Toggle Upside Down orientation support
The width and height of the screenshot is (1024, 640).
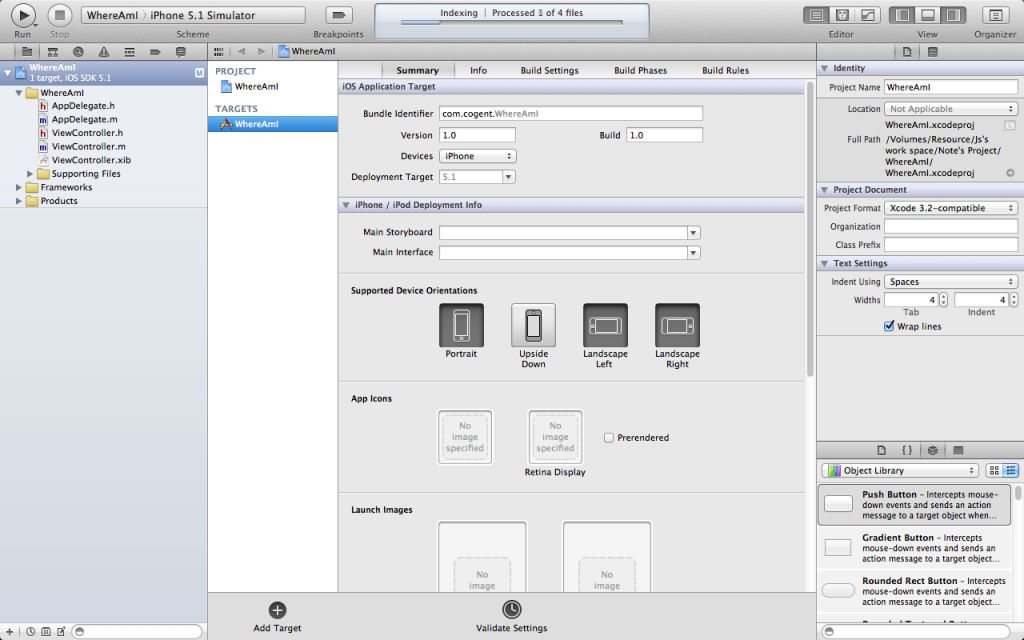point(533,325)
